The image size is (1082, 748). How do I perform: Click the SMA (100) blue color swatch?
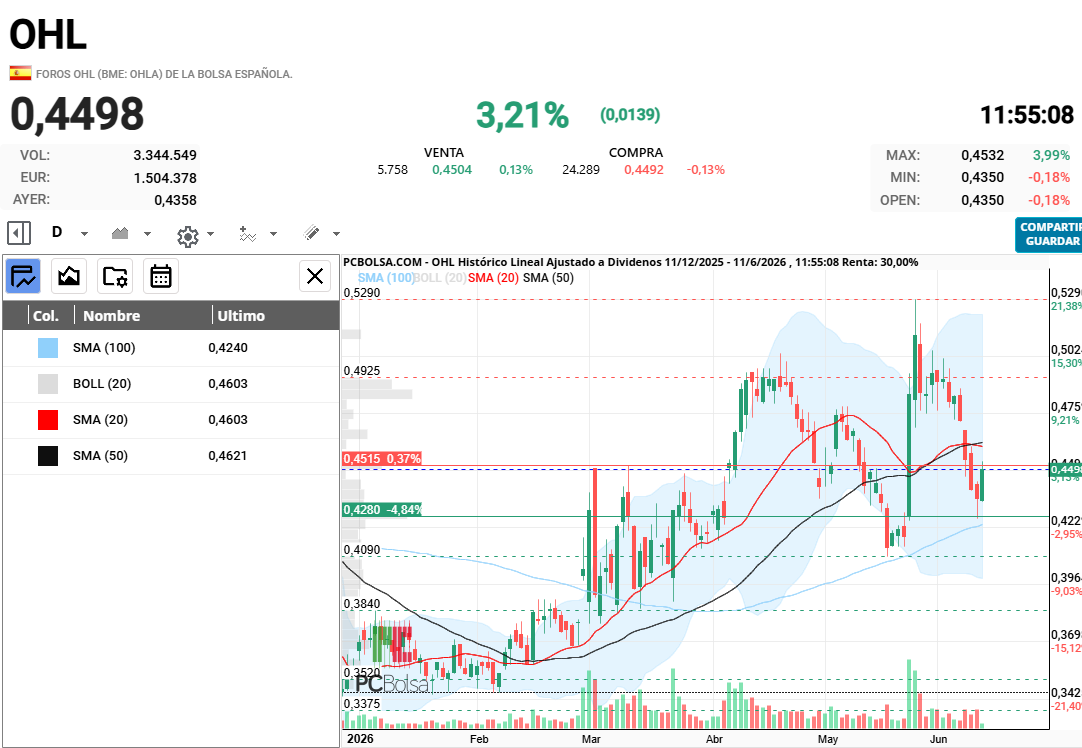[x=48, y=348]
